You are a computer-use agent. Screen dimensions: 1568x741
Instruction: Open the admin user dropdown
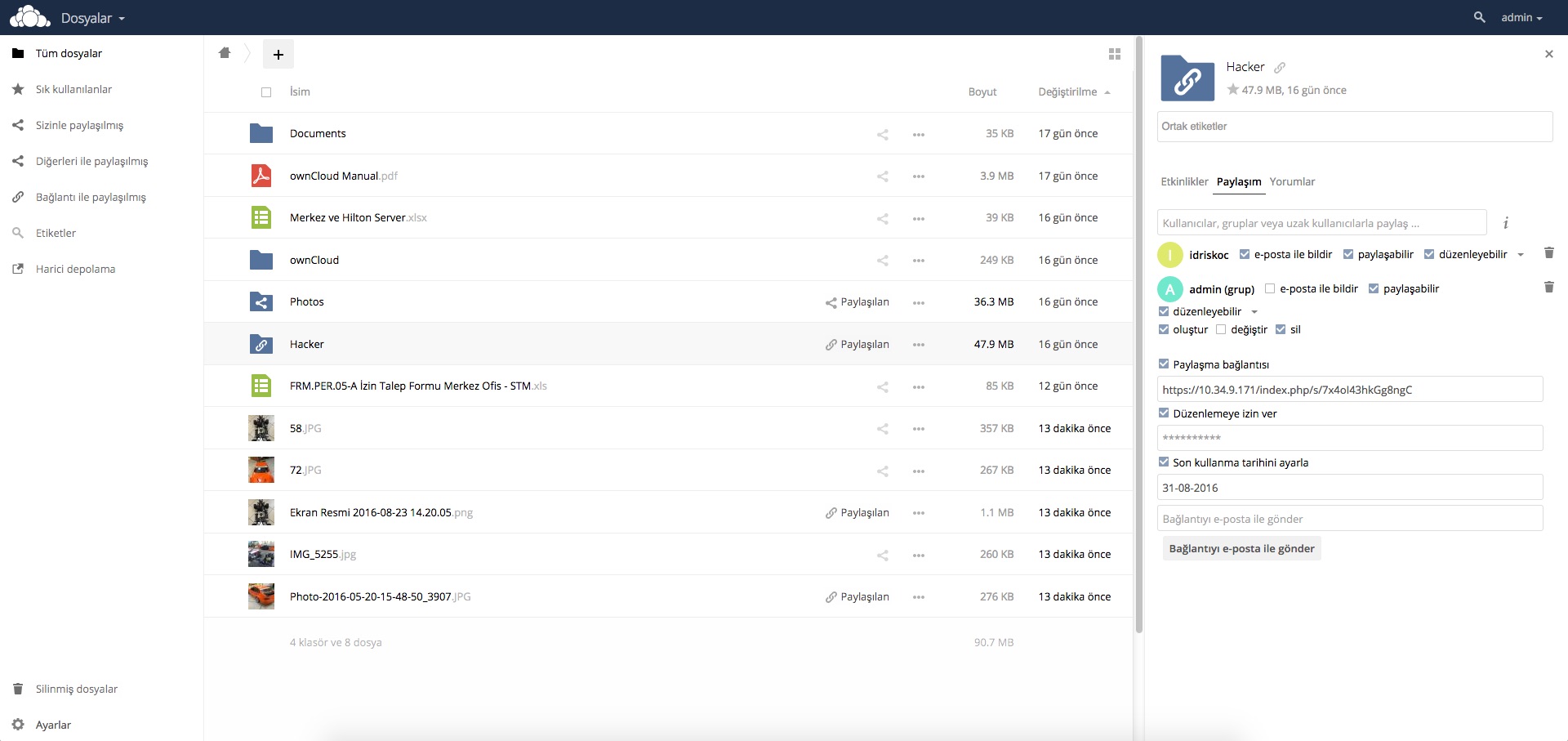(1521, 17)
